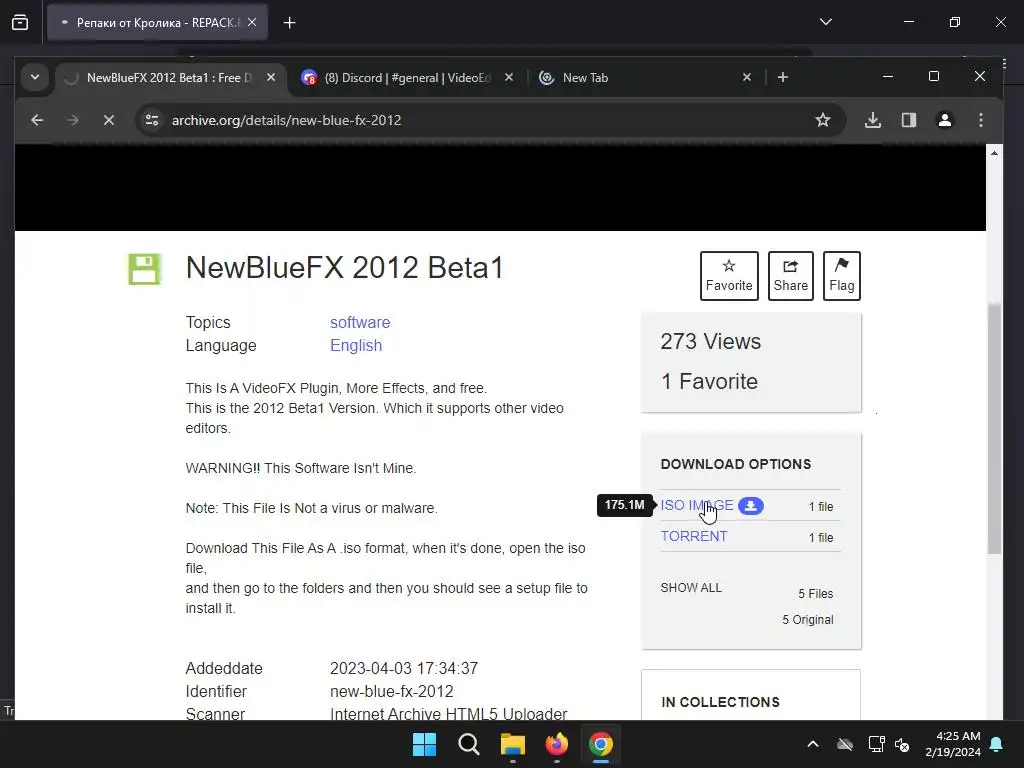Open Chrome from taskbar
This screenshot has width=1024, height=768.
601,744
